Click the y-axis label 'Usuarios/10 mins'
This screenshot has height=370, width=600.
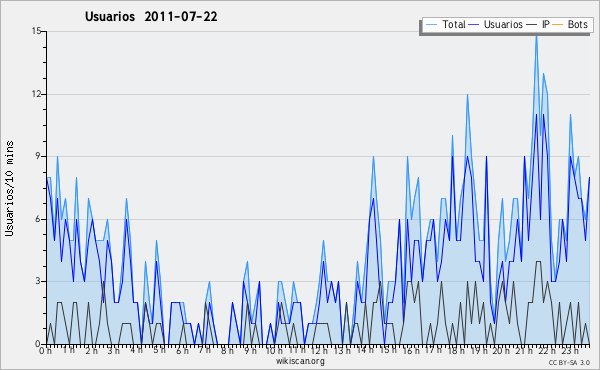[9, 188]
